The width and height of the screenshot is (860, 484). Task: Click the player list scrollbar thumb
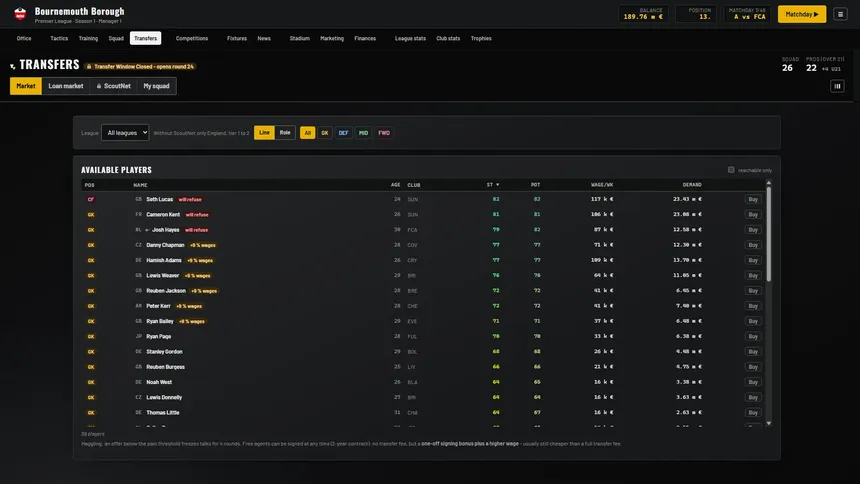[x=768, y=234]
